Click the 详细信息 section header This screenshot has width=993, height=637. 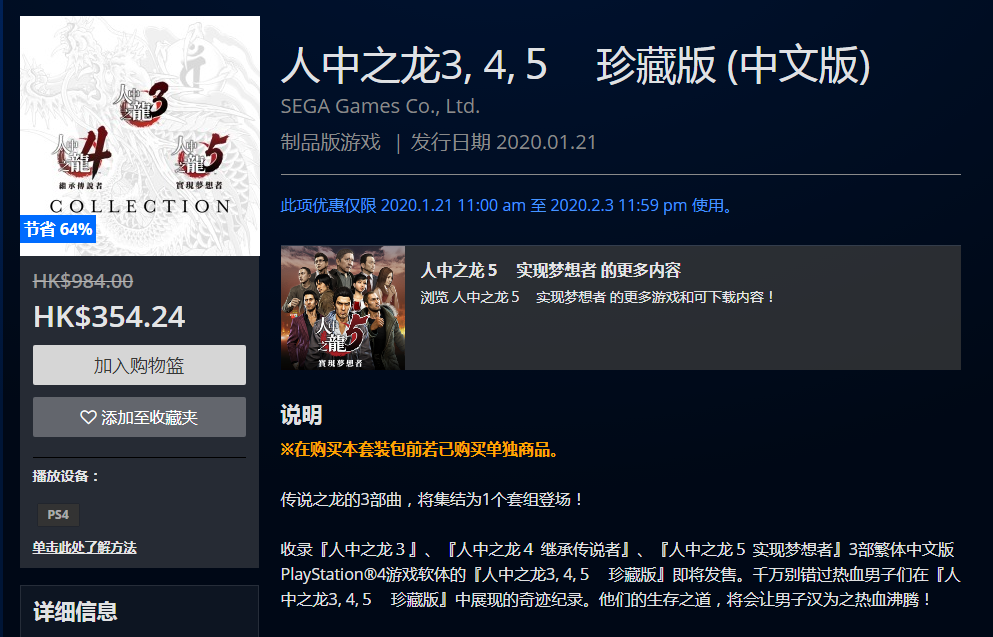tap(76, 611)
